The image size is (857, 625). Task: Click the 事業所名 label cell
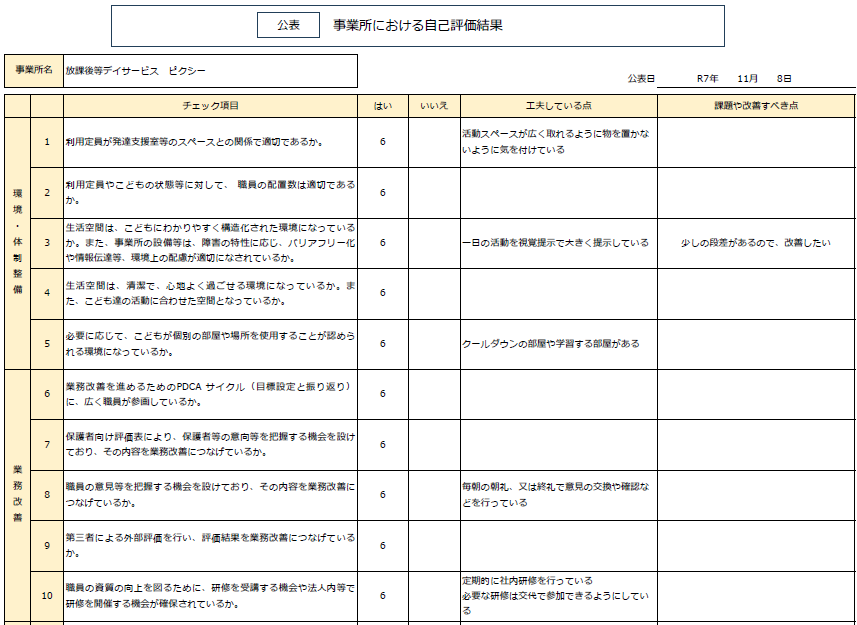(x=33, y=71)
